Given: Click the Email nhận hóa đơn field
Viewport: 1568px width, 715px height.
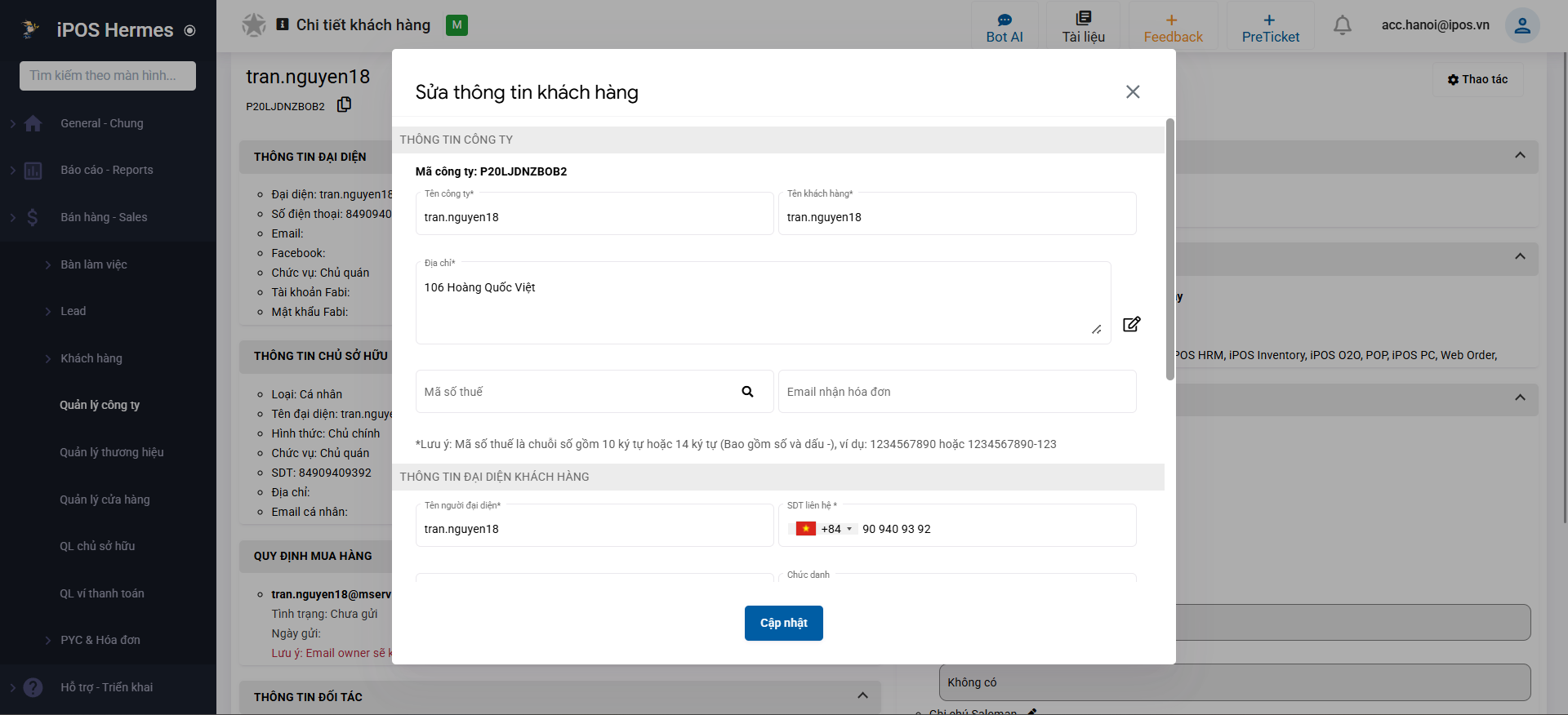Looking at the screenshot, I should click(x=957, y=392).
